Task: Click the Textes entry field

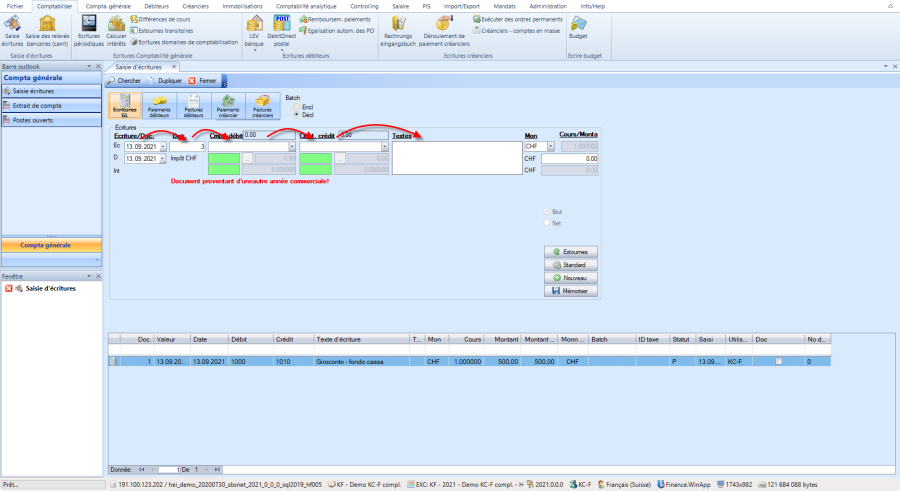Action: click(455, 158)
